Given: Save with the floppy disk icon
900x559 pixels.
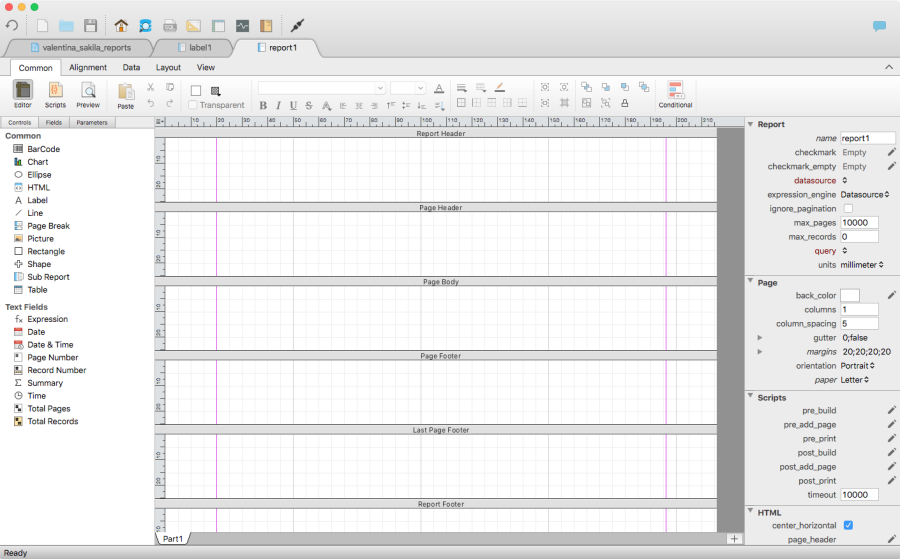Looking at the screenshot, I should point(91,25).
